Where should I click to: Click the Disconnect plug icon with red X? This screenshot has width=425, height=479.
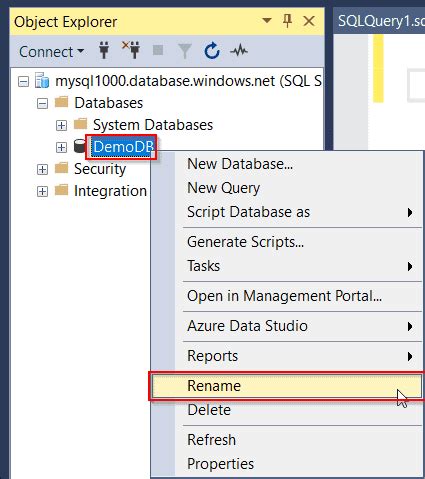coord(131,50)
